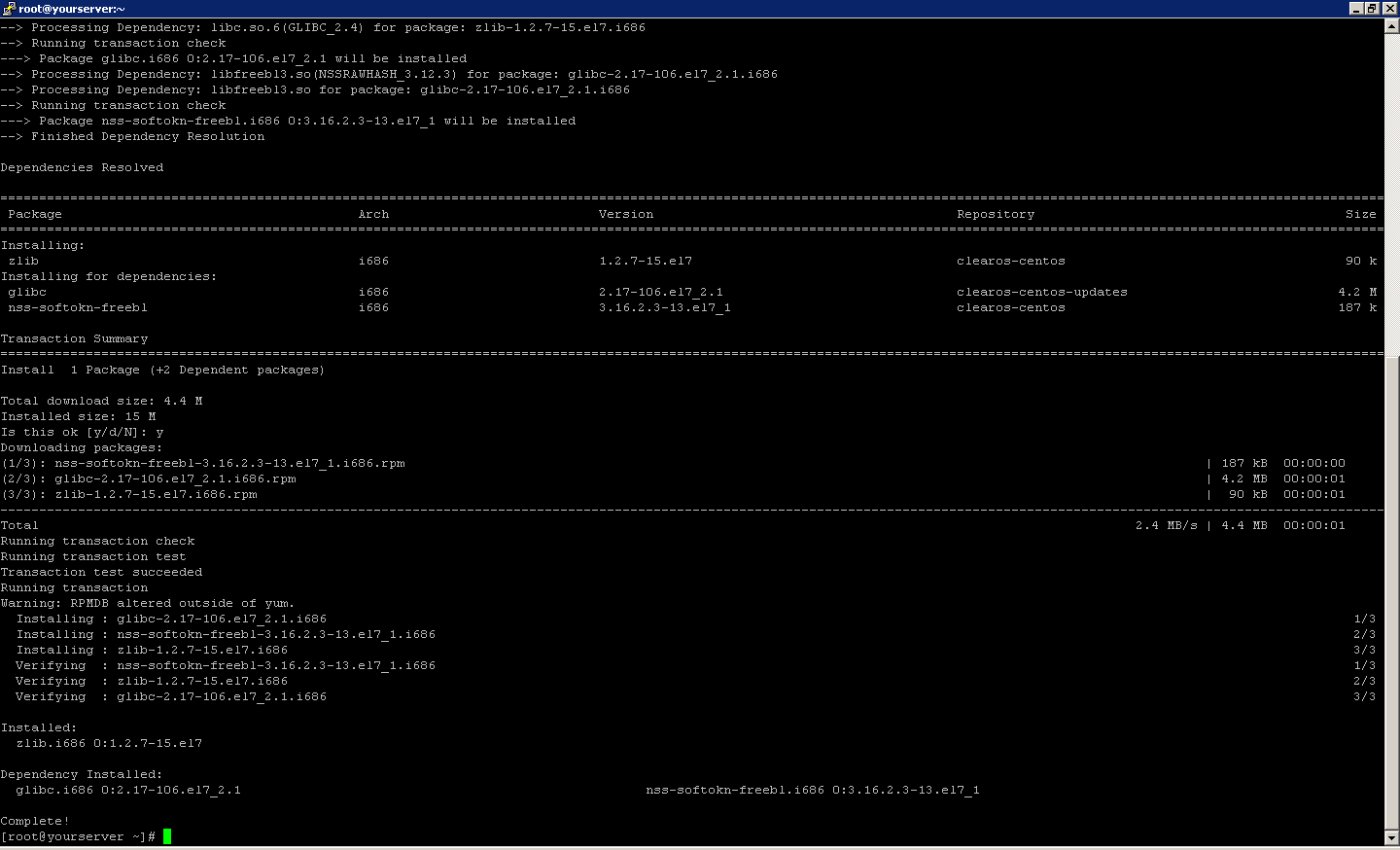Click the scrollbar up arrow
The width and height of the screenshot is (1400, 850).
(1392, 26)
